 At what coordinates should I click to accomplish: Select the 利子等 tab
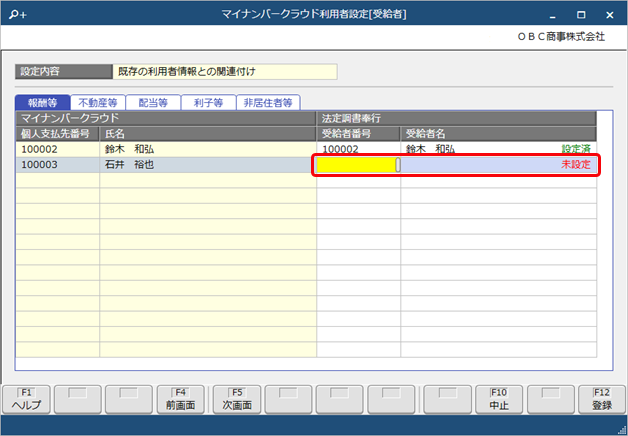[x=208, y=103]
